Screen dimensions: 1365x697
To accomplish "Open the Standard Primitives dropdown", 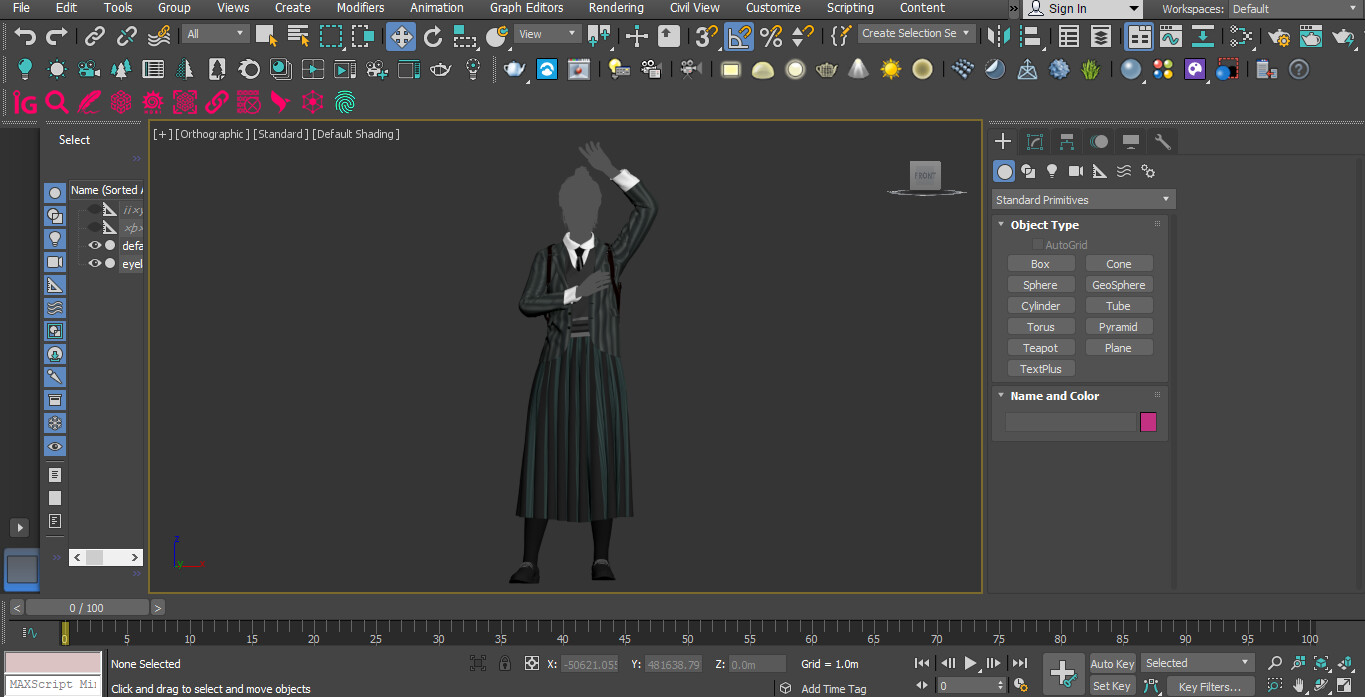I will [x=1083, y=199].
